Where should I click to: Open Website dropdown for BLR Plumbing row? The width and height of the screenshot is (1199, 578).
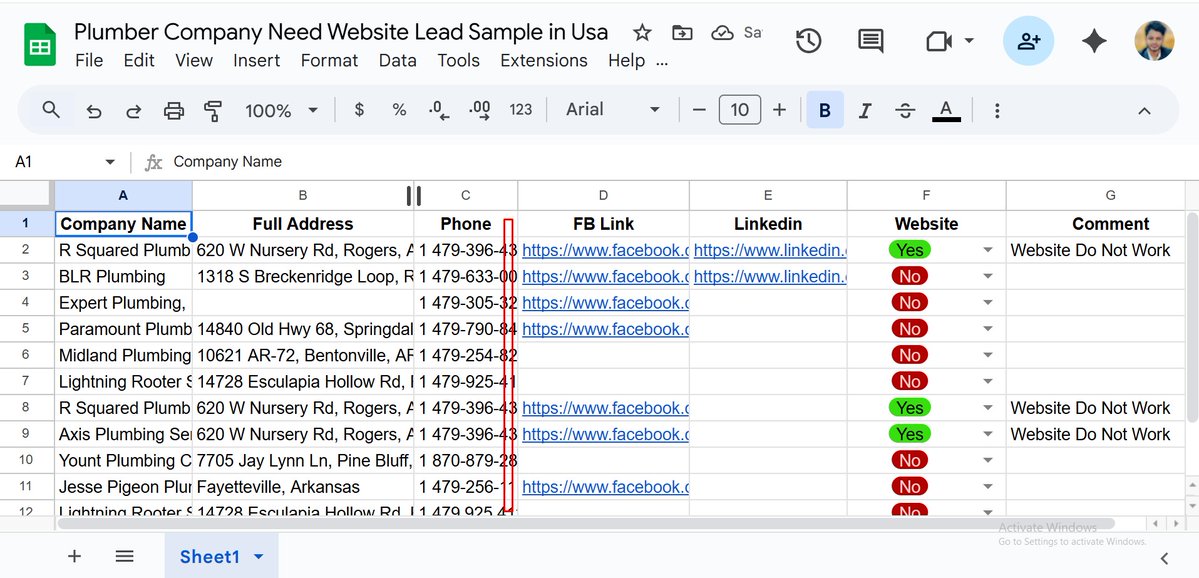tap(988, 277)
